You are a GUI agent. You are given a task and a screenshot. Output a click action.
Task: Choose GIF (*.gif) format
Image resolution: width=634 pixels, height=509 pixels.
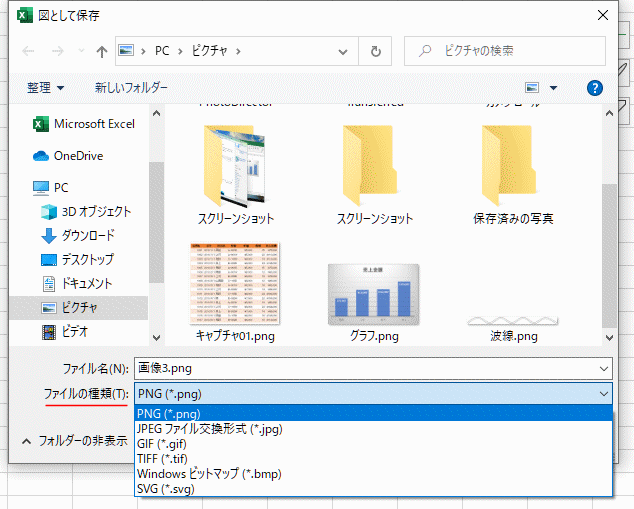point(373,444)
